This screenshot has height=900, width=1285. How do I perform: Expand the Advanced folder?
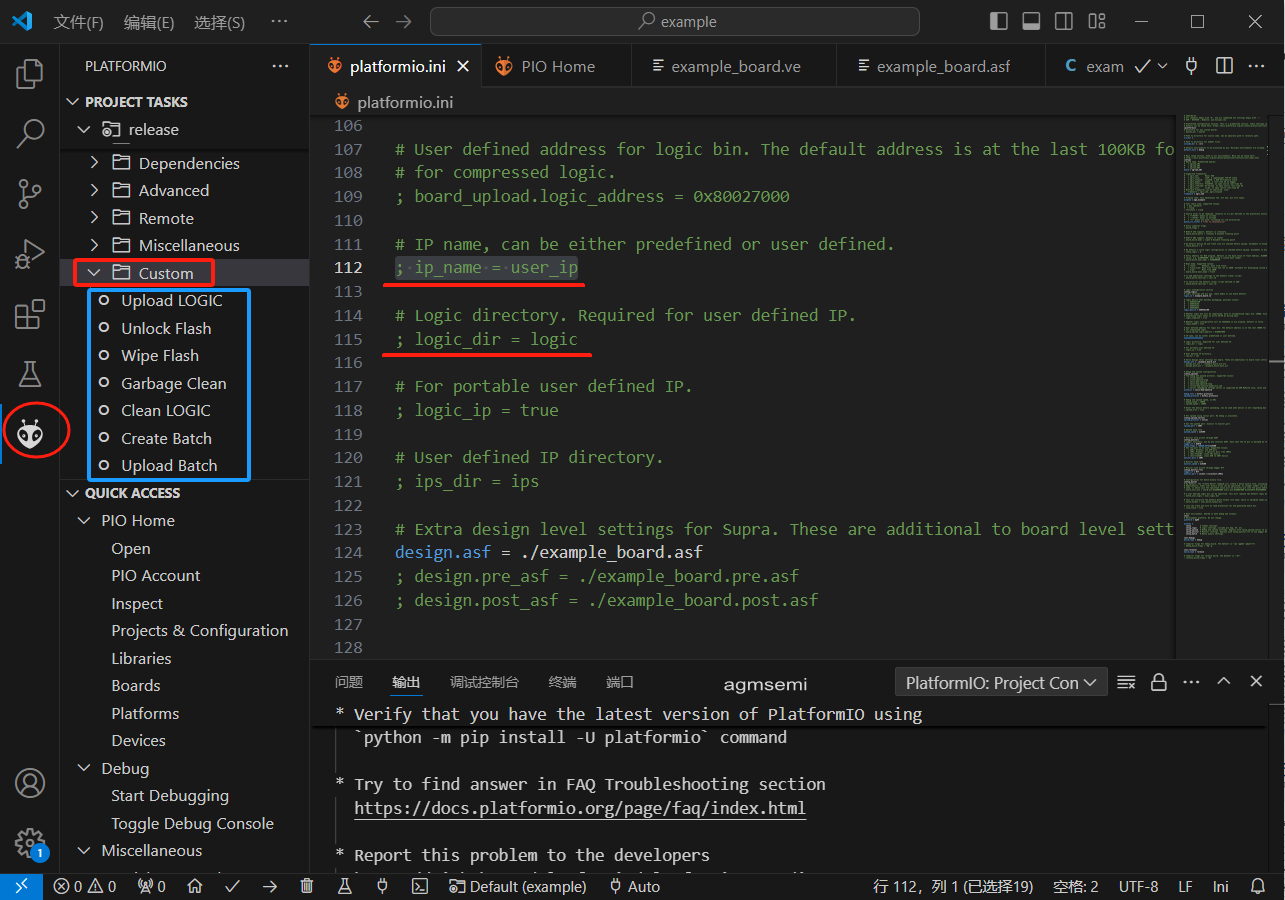click(95, 190)
